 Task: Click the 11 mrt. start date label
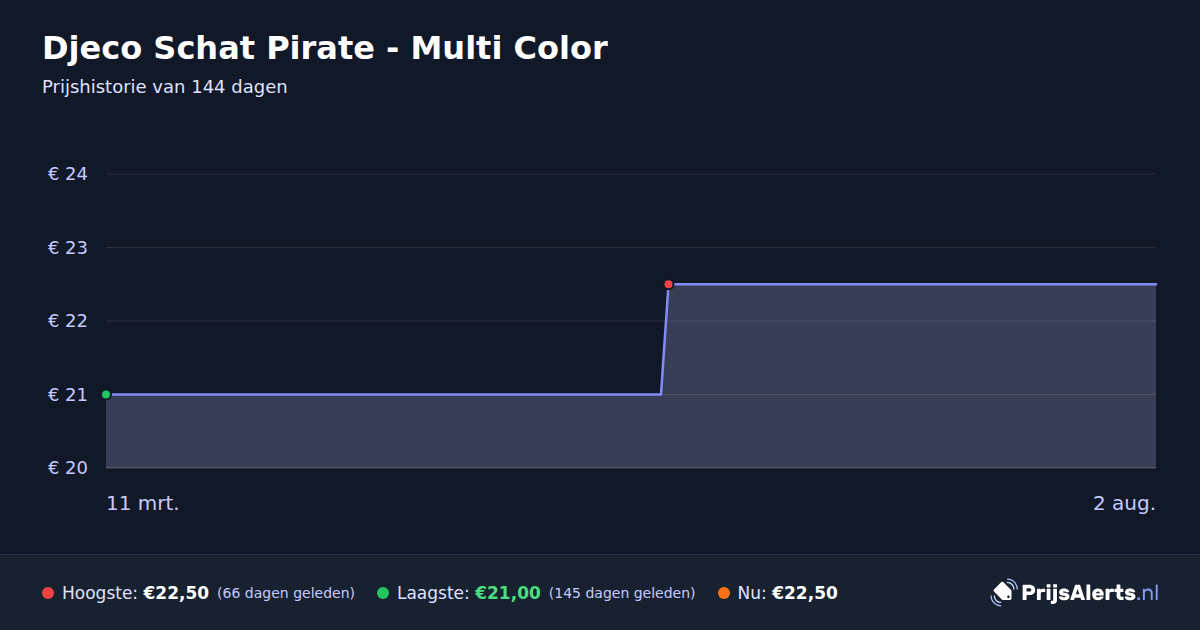pyautogui.click(x=143, y=504)
